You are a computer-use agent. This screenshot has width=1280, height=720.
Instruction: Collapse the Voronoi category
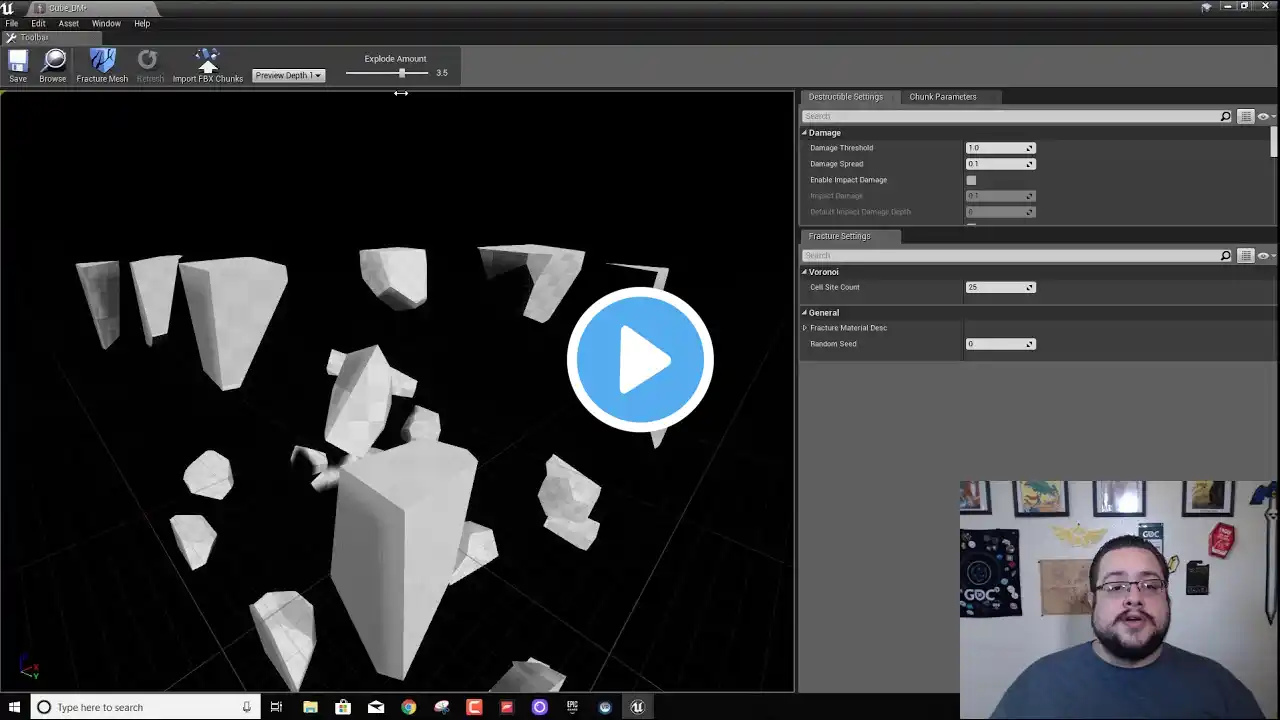[x=805, y=272]
